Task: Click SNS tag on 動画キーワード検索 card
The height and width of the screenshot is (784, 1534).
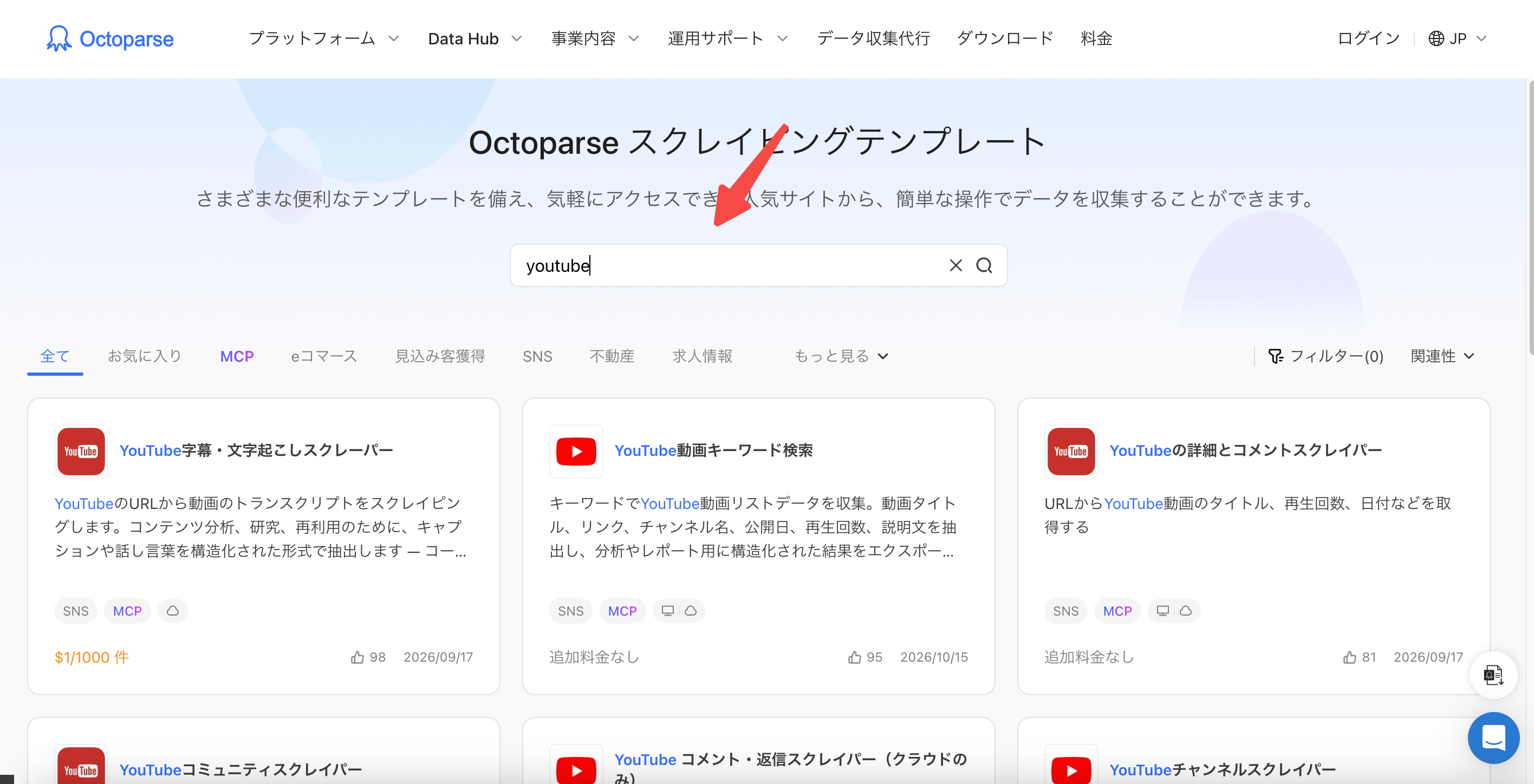Action: pos(570,611)
